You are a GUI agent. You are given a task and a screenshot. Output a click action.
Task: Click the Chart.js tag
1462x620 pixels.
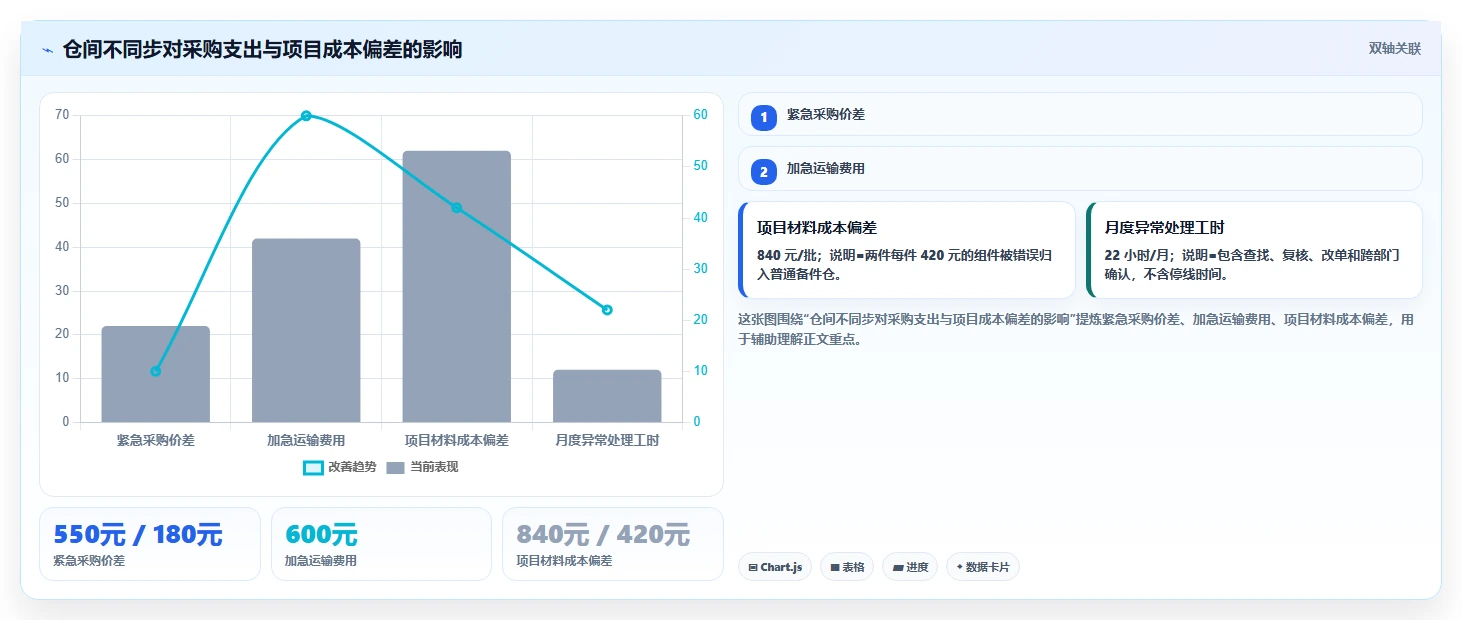tap(775, 567)
